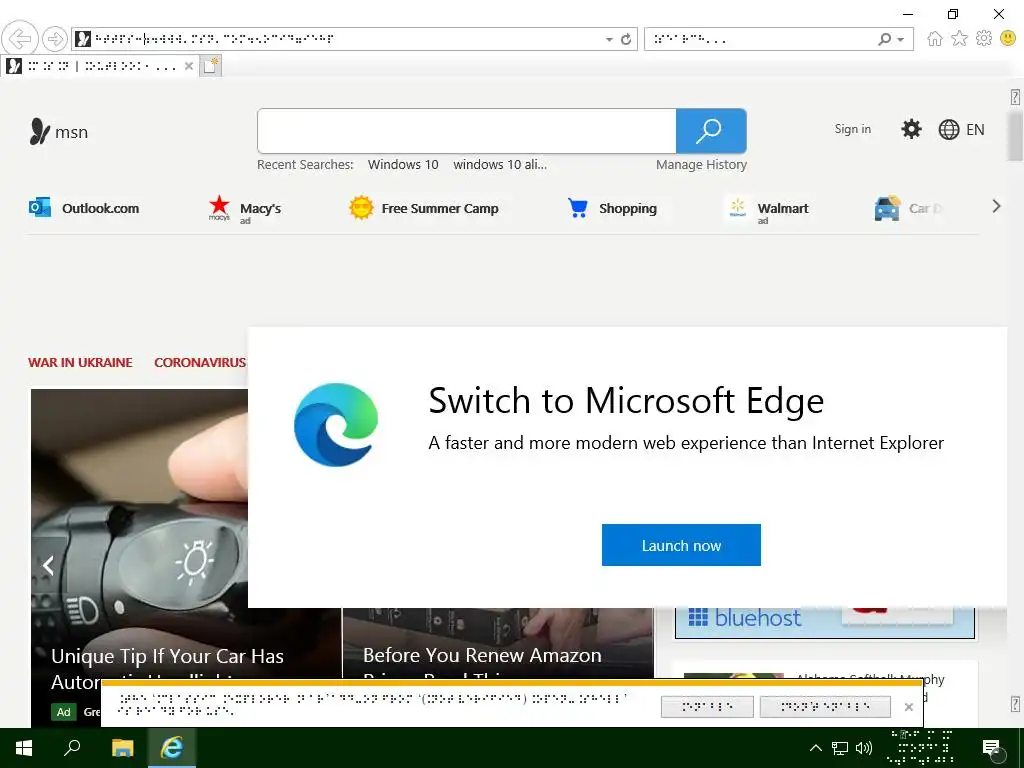Click the bluehost advertisement banner
This screenshot has height=768, width=1024.
(824, 622)
